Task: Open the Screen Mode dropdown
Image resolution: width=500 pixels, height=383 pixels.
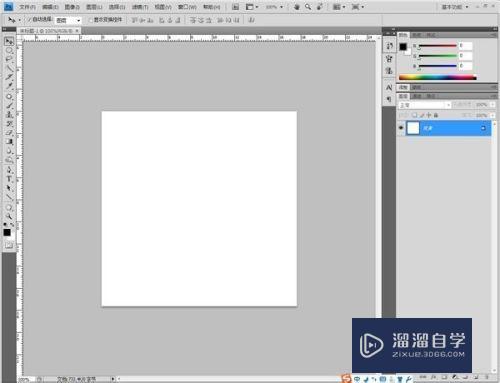Action: [x=358, y=7]
